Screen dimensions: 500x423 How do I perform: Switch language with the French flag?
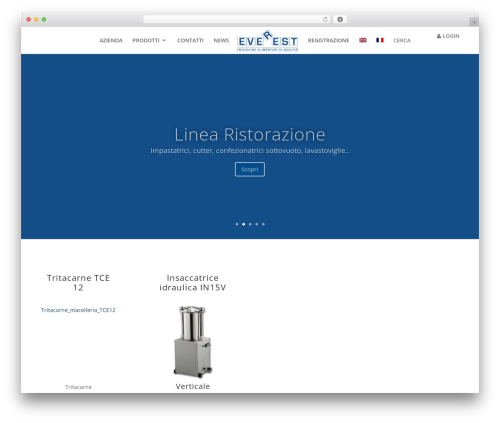[380, 40]
